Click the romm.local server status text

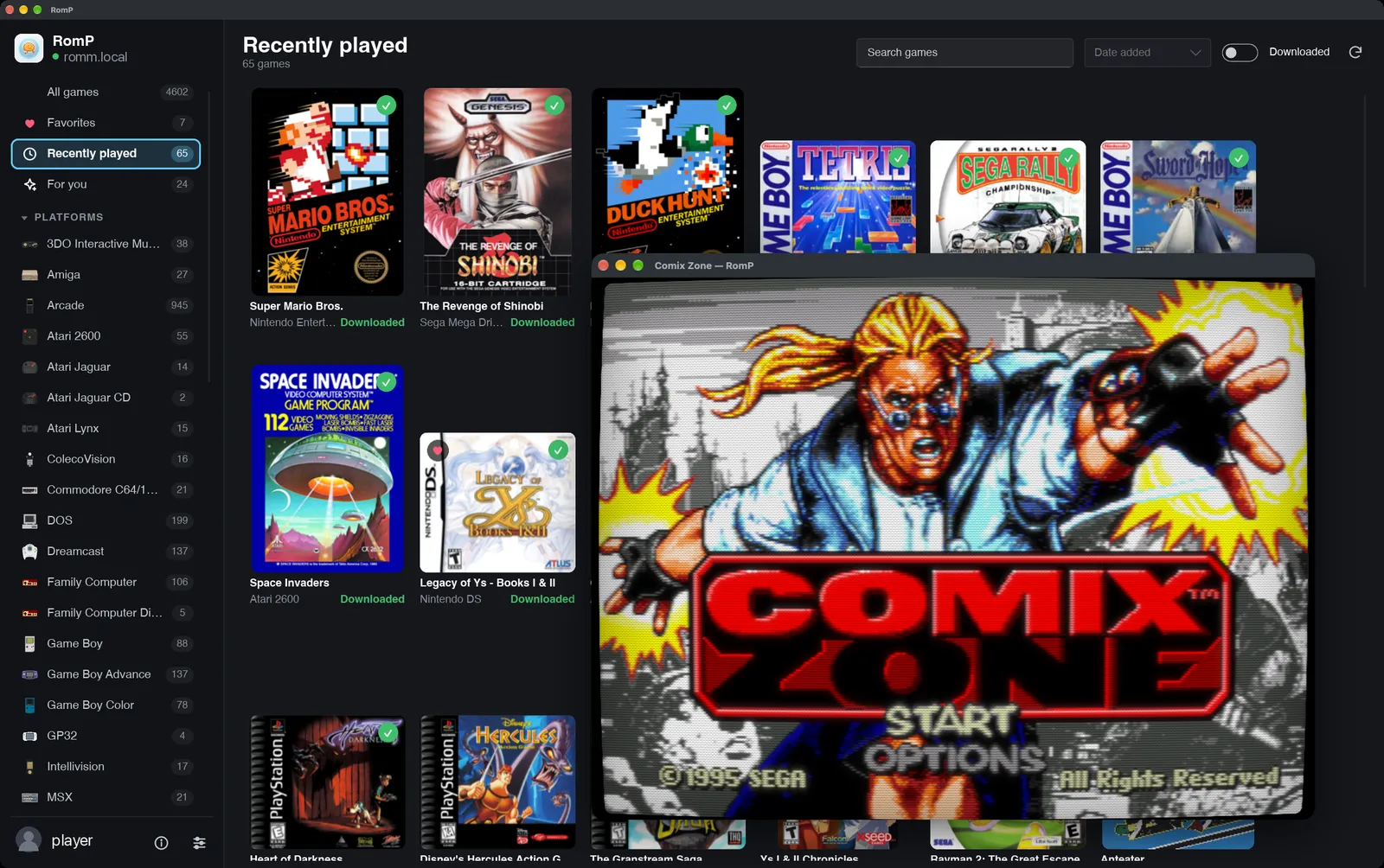coord(95,57)
